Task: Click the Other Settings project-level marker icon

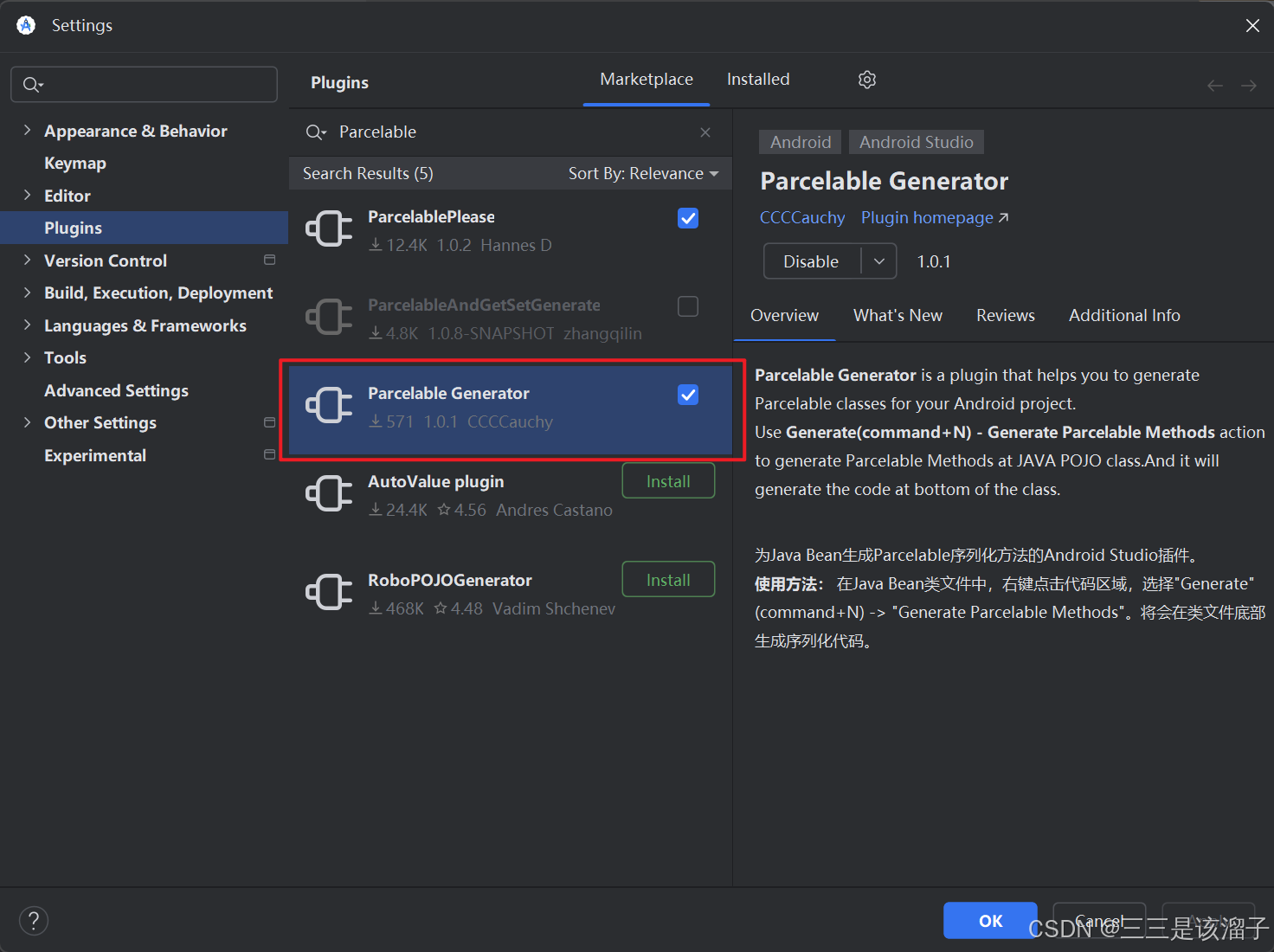Action: click(x=269, y=422)
